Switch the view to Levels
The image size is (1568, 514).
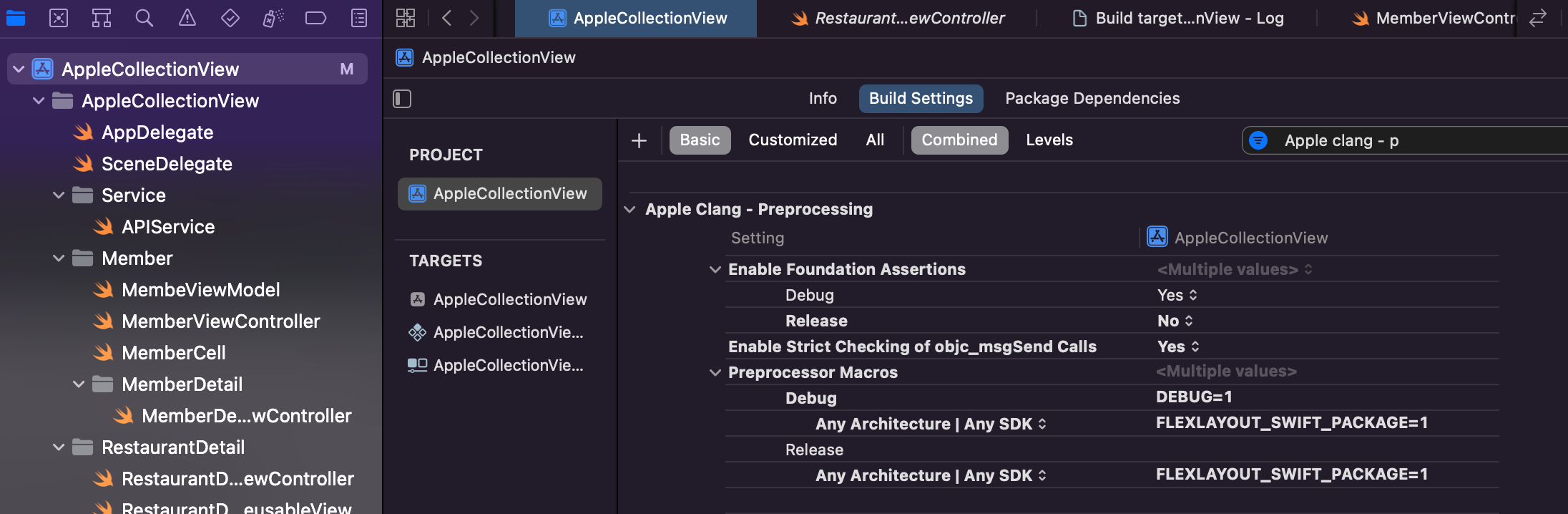click(x=1049, y=140)
